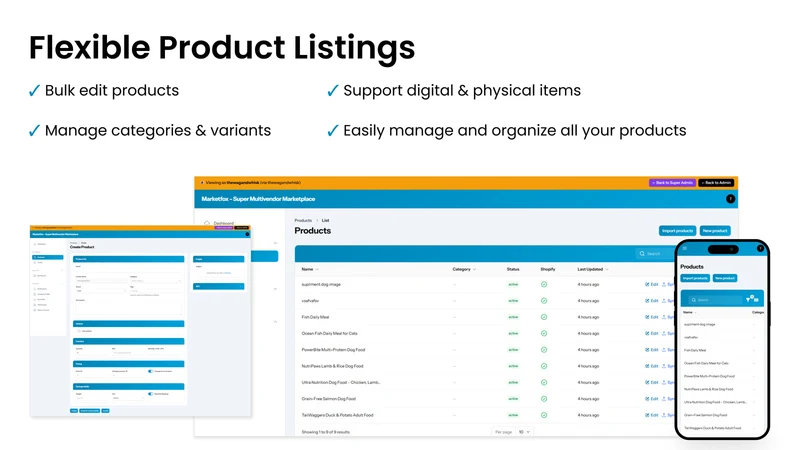Click Shopify check icon for Fish Daily Meal
800x450 pixels.
coord(544,317)
